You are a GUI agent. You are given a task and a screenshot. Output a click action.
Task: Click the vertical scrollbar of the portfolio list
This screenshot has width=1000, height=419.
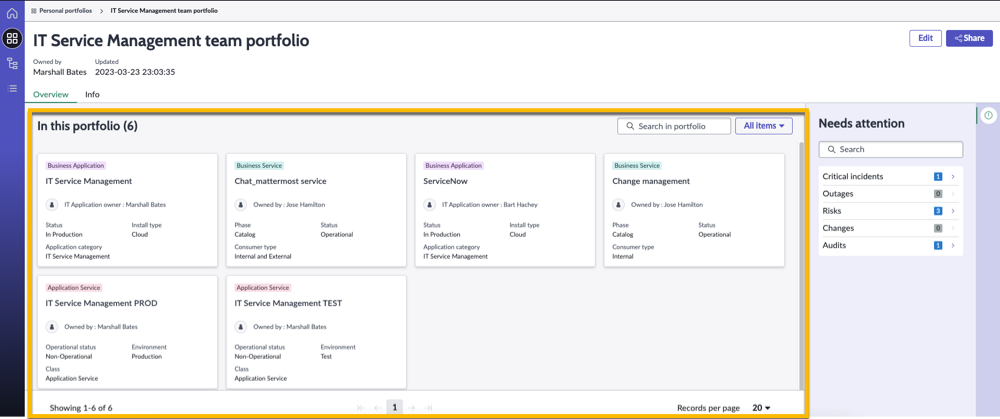[802, 265]
